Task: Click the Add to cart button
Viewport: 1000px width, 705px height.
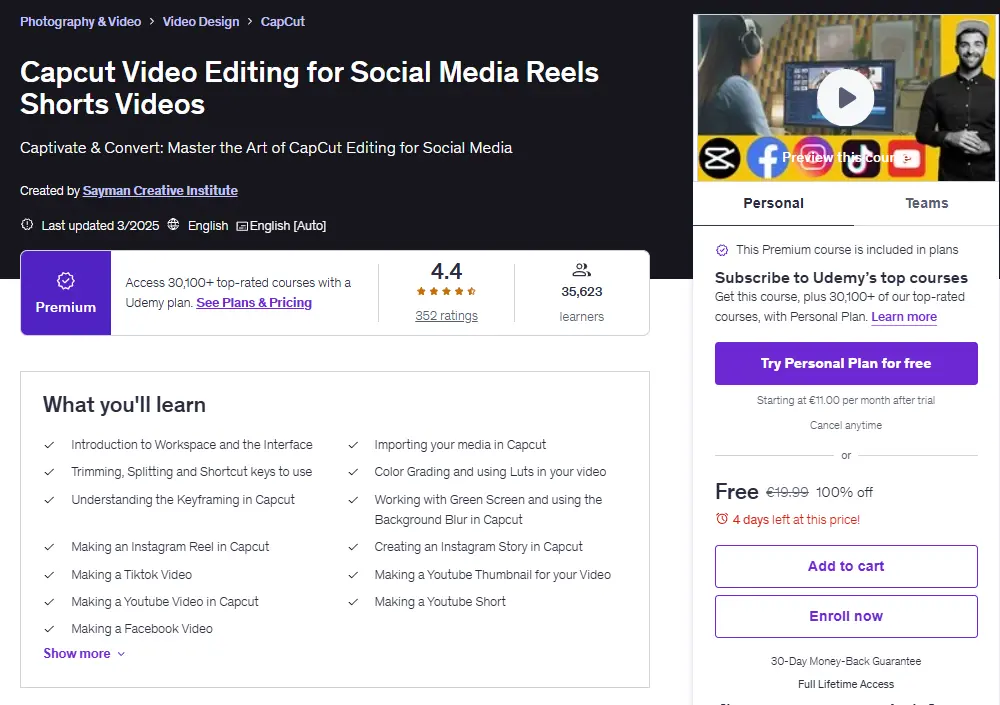Action: click(x=846, y=566)
